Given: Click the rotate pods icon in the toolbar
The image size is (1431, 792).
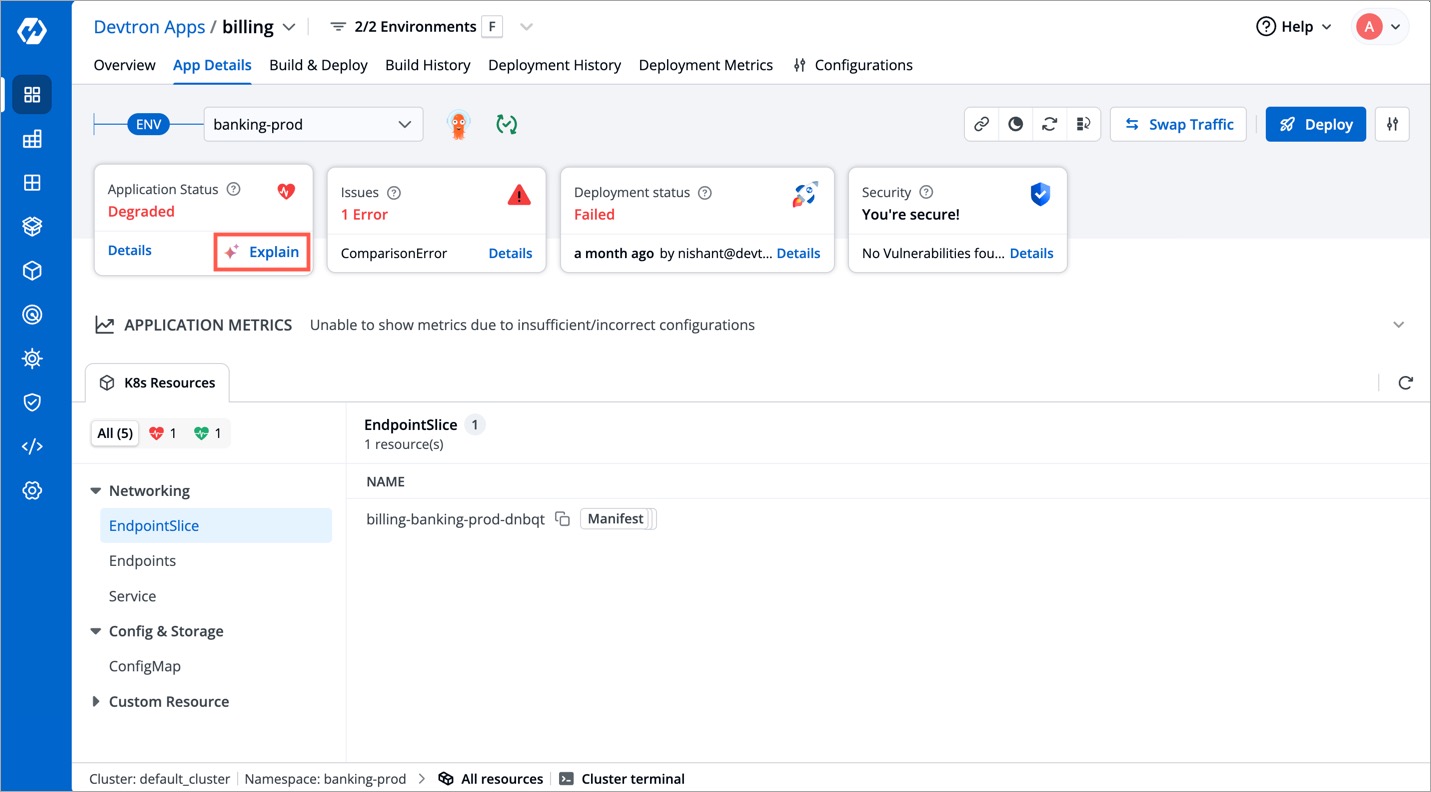Looking at the screenshot, I should (1049, 123).
